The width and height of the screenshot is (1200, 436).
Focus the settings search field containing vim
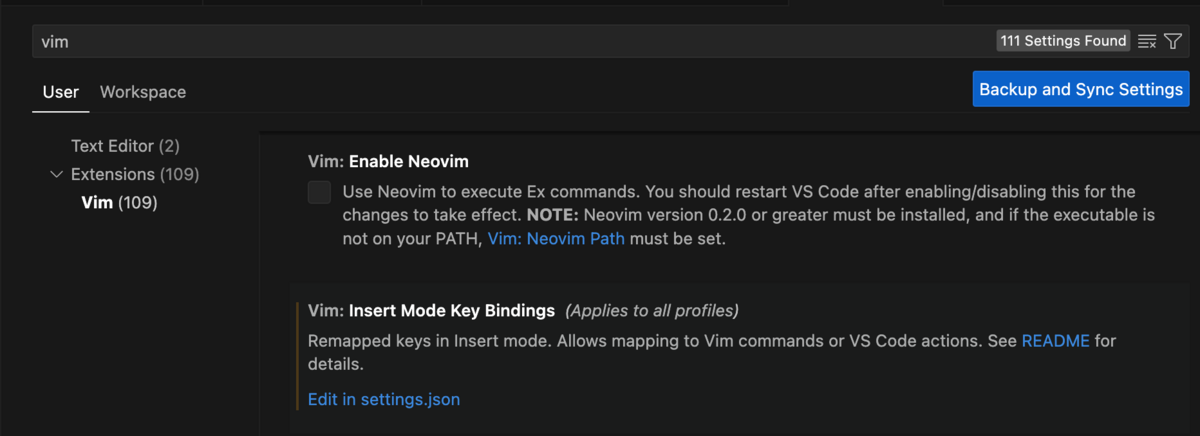click(500, 41)
